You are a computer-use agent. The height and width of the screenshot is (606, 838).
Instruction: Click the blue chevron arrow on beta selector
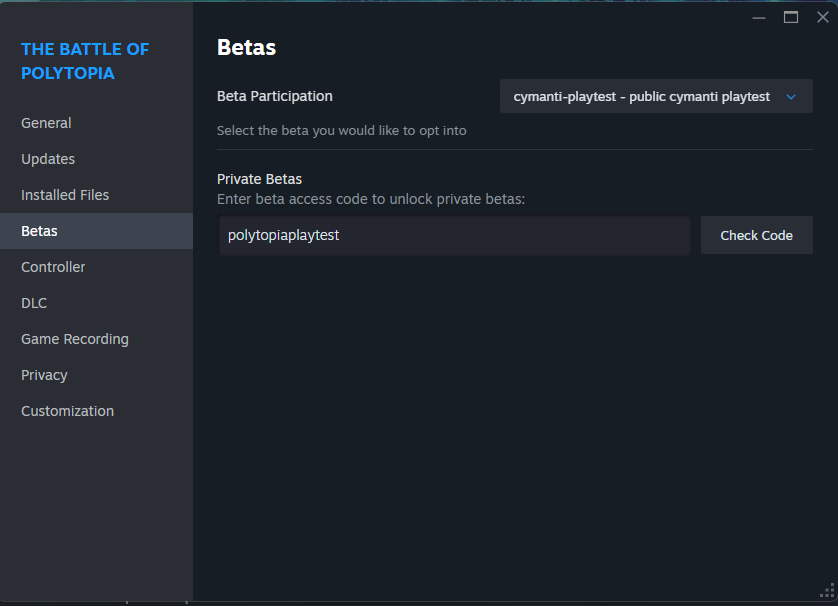791,97
